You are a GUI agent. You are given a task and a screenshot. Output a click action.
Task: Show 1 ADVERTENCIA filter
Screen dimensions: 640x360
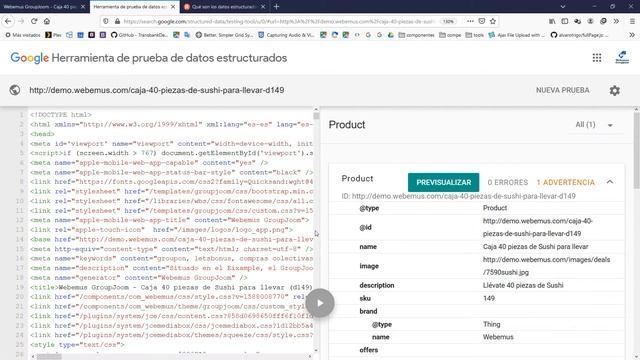coord(565,182)
